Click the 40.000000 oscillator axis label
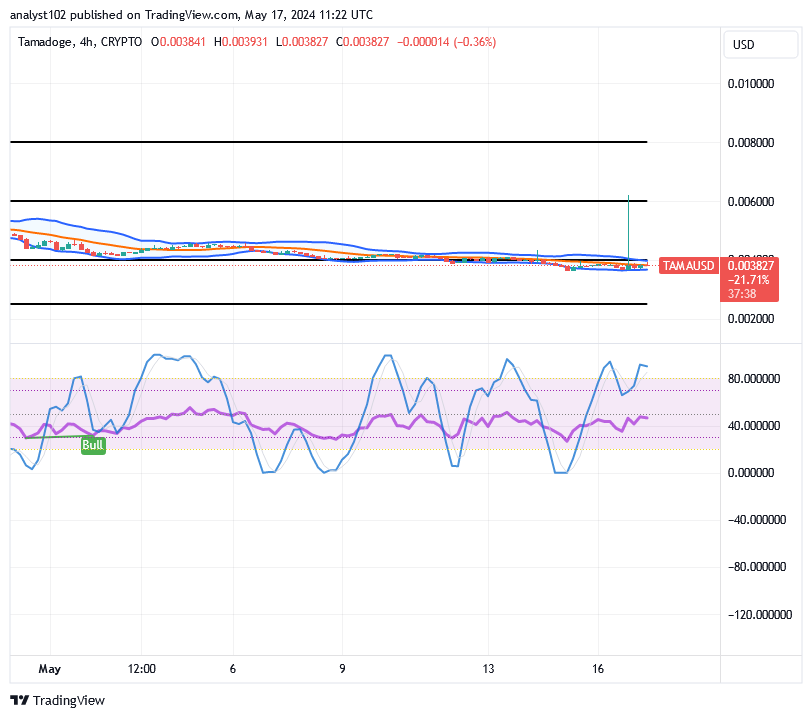 pos(754,426)
